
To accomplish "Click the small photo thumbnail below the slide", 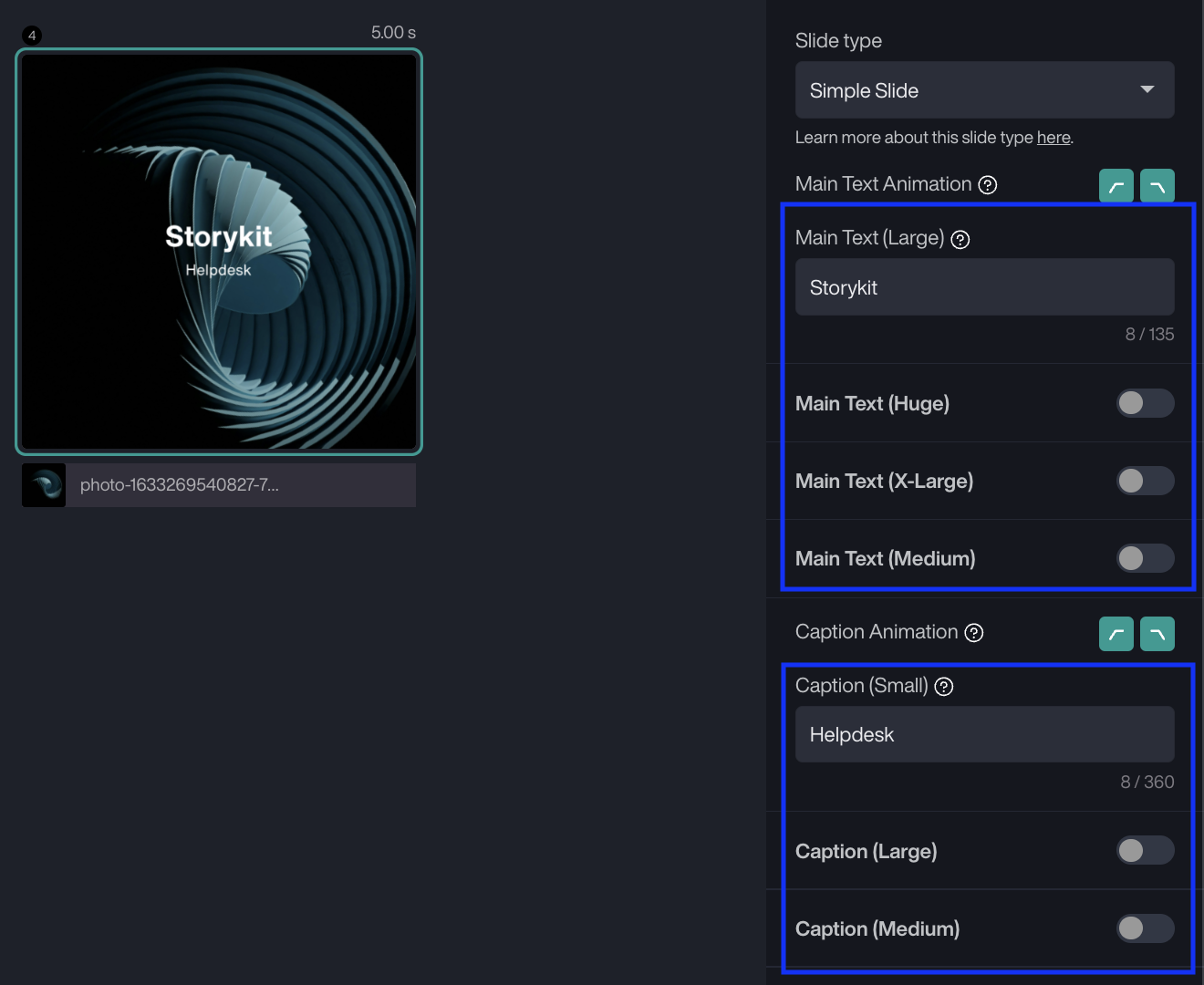I will coord(44,485).
